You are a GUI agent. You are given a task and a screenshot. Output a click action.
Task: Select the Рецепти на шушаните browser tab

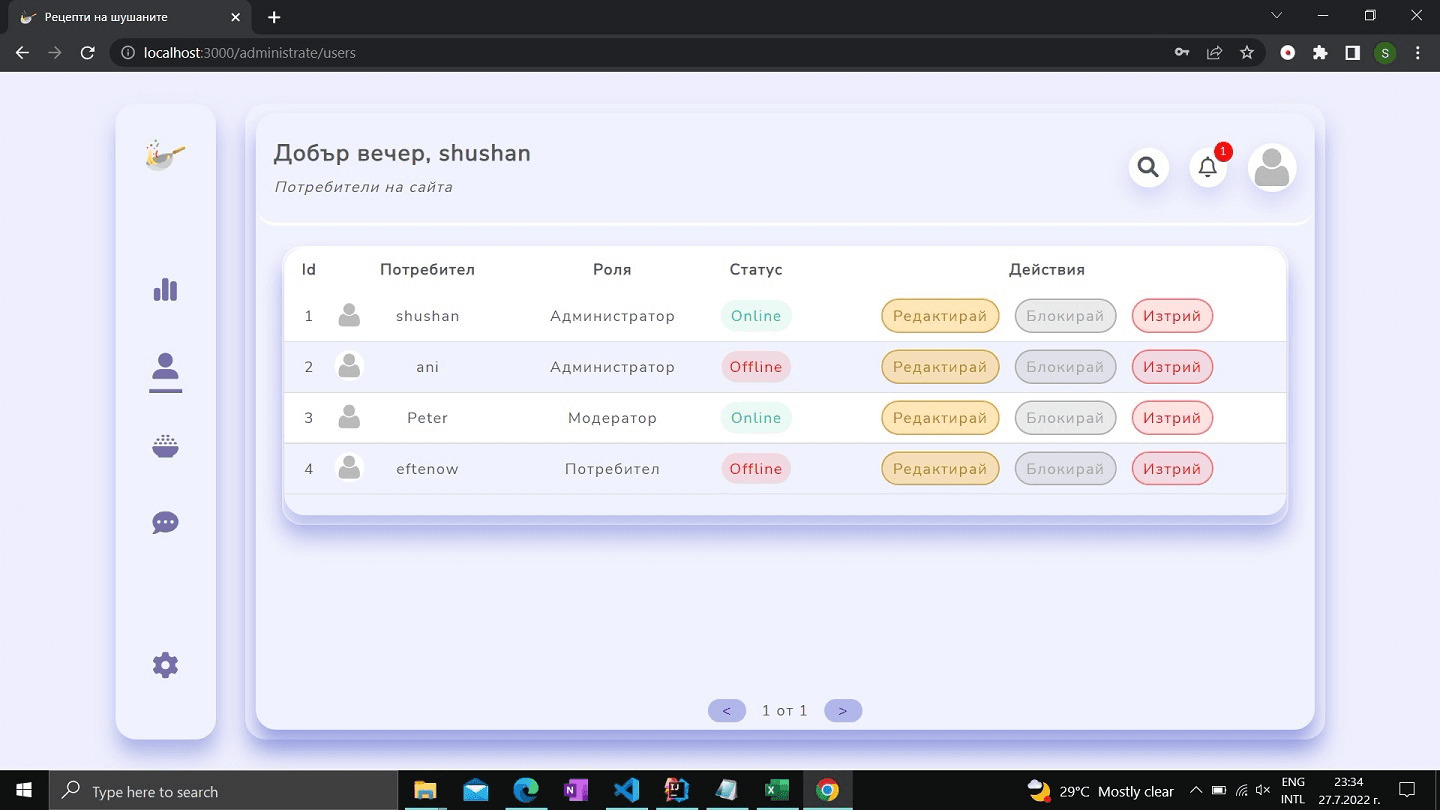click(128, 18)
